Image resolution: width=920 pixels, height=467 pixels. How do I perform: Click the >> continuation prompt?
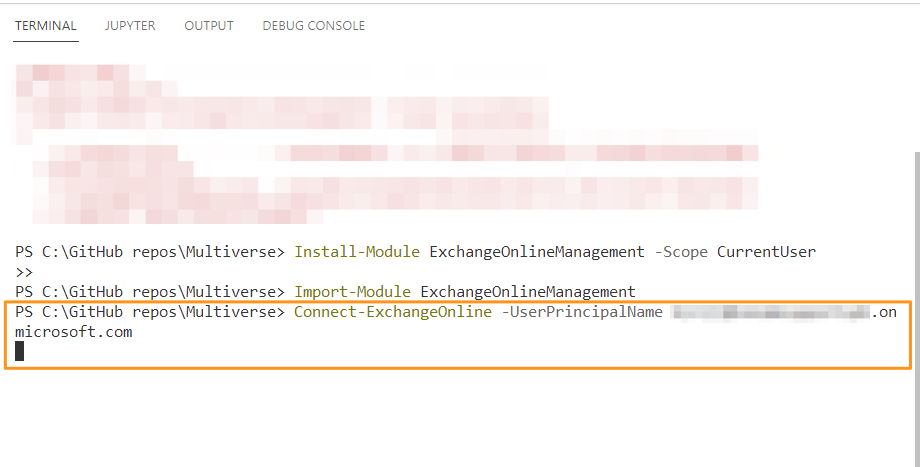[24, 272]
